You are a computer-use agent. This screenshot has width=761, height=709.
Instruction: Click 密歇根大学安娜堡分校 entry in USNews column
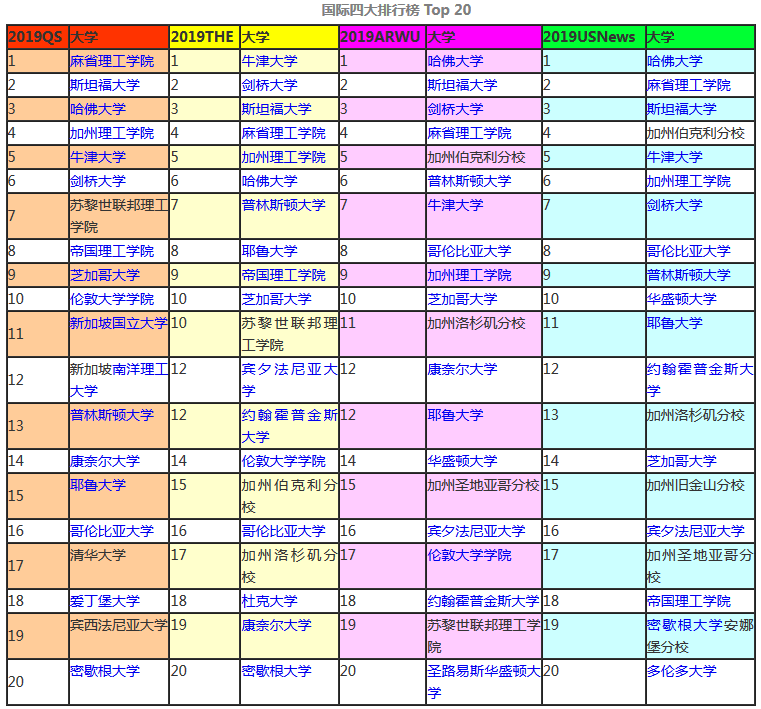tap(700, 636)
